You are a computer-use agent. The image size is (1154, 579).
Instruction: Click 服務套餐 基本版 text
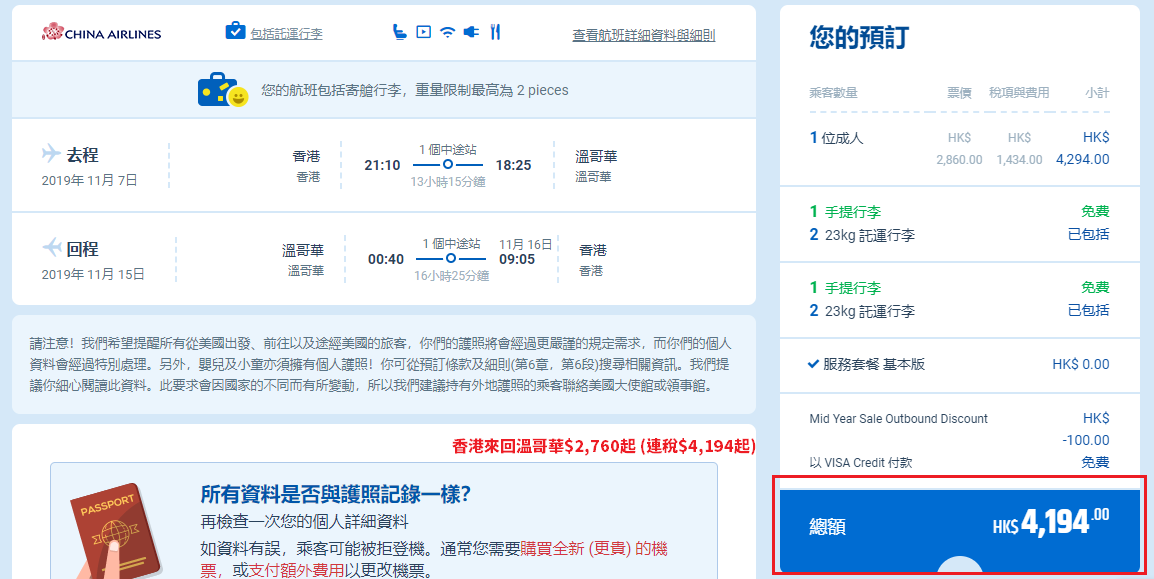coord(874,364)
